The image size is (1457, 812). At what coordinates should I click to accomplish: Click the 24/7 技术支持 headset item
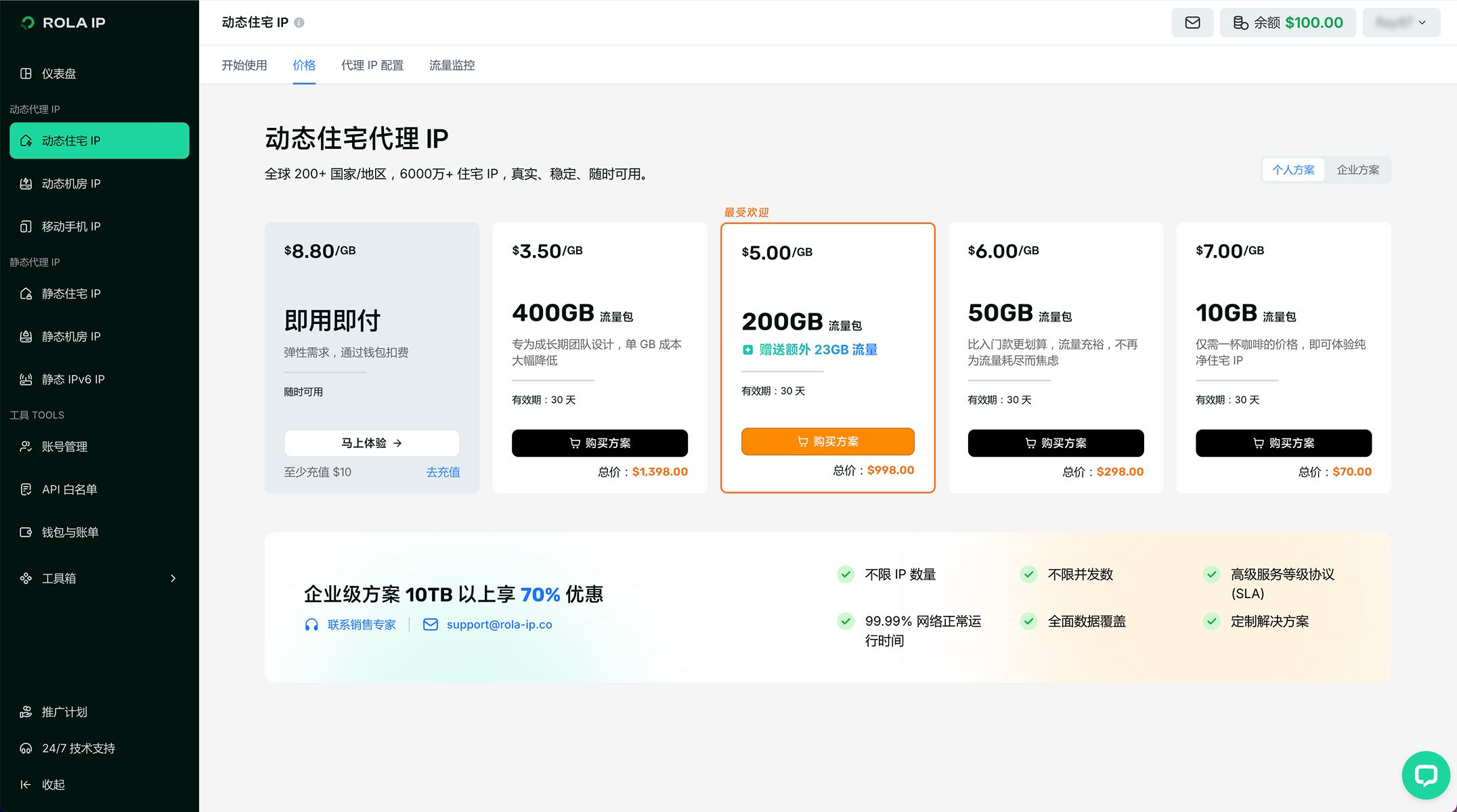tap(78, 748)
